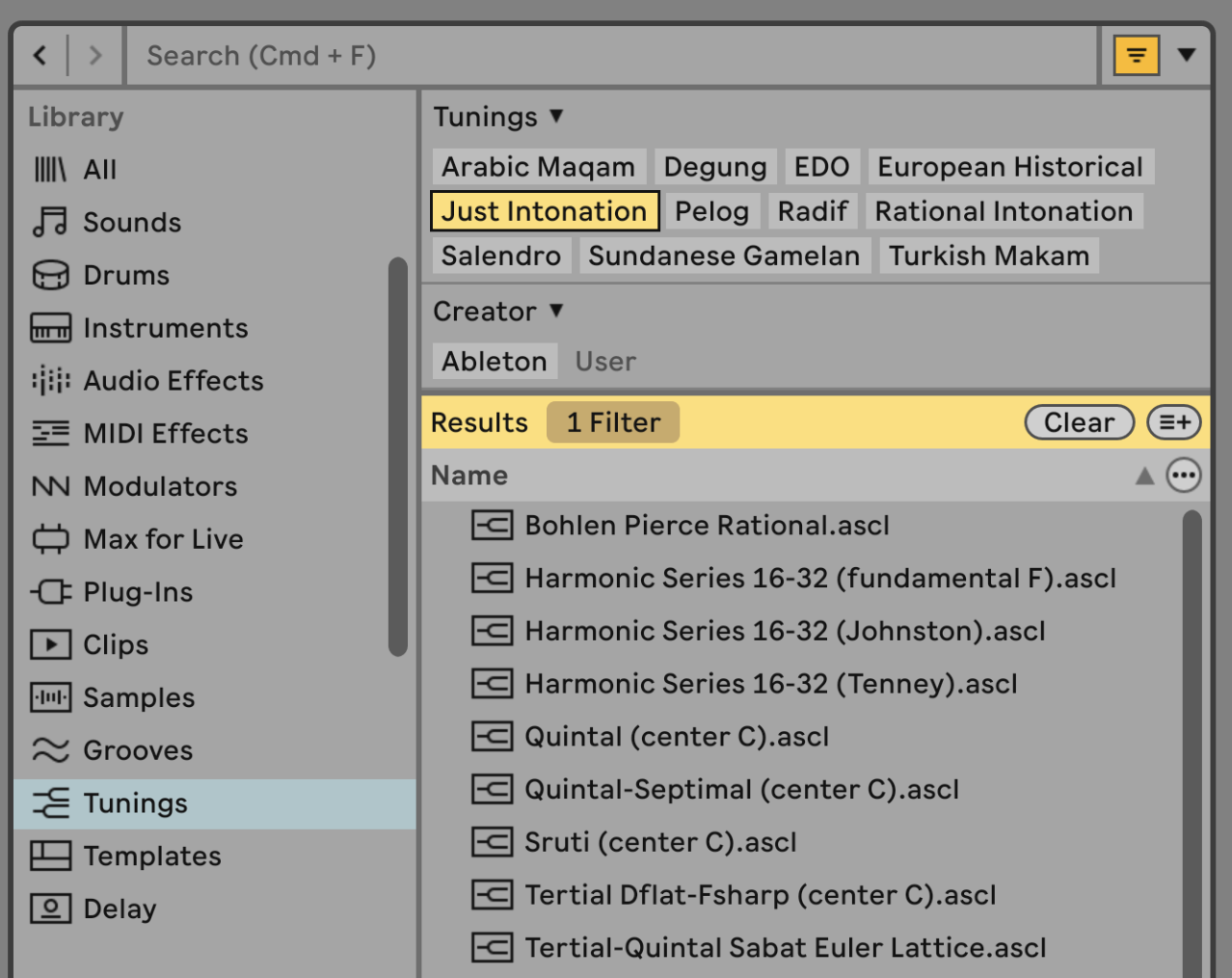
Task: Click the Instruments keyboard icon
Action: [50, 328]
